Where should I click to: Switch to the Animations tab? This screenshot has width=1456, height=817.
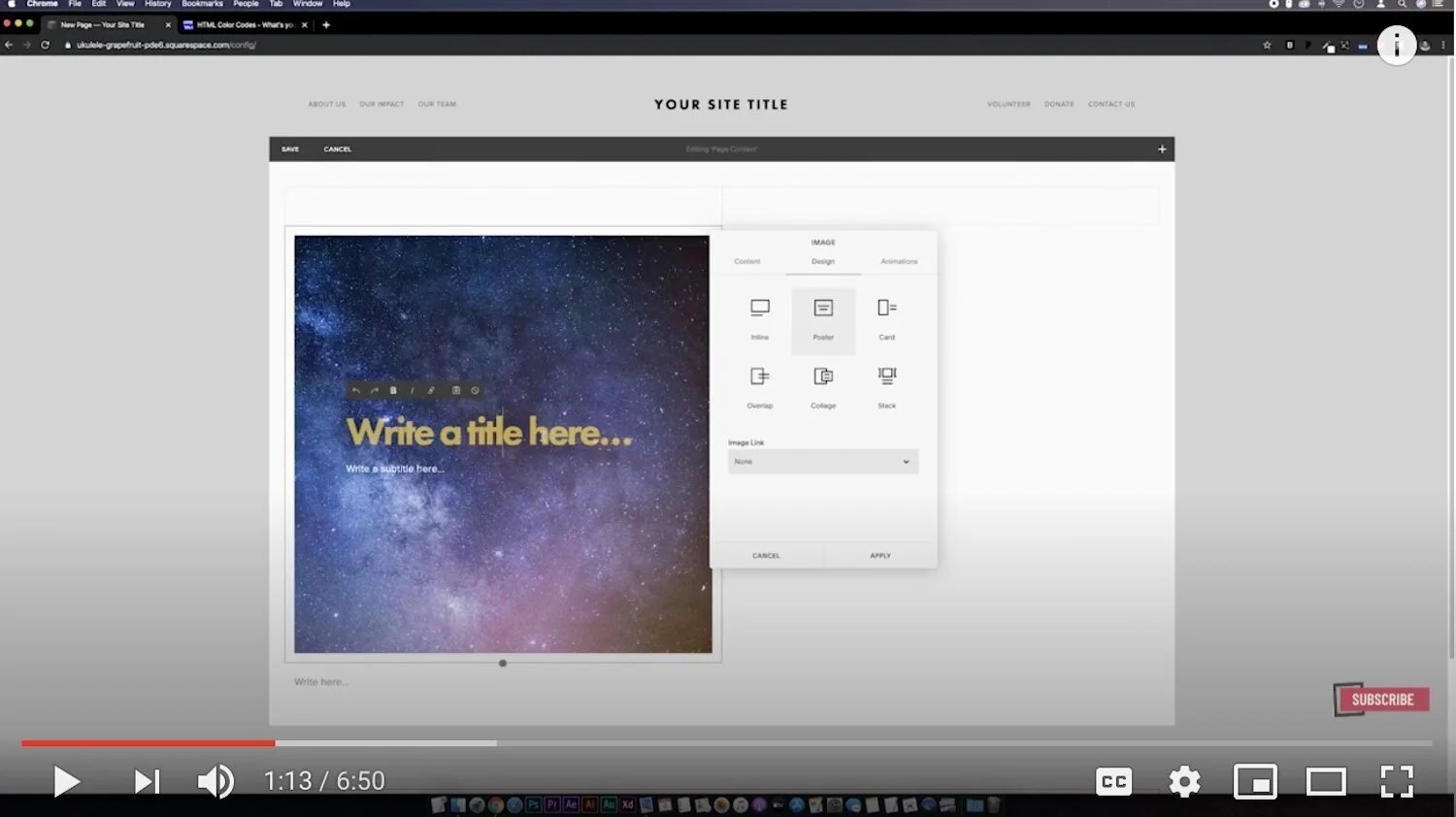coord(899,261)
